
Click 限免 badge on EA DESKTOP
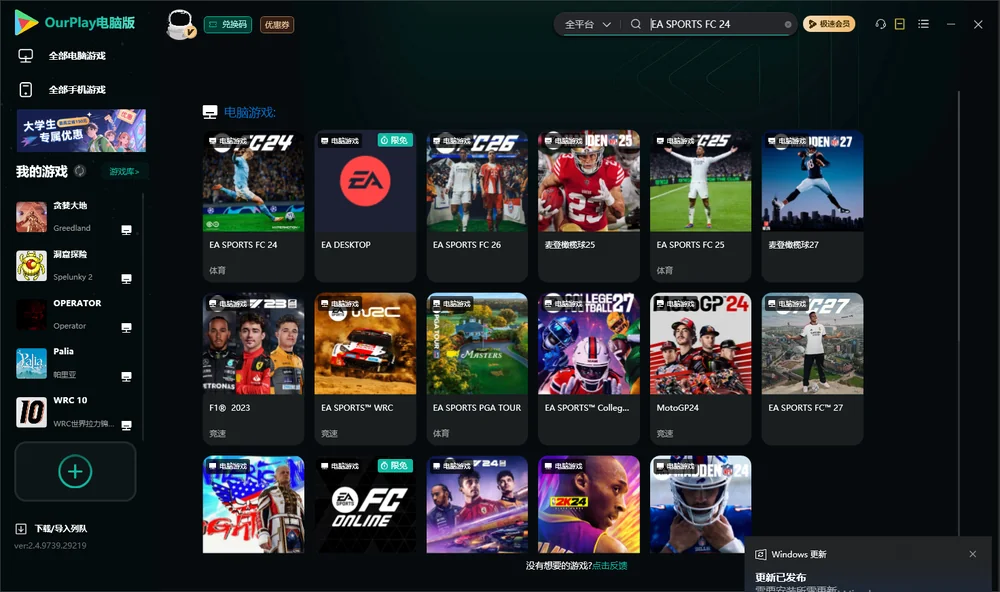395,140
